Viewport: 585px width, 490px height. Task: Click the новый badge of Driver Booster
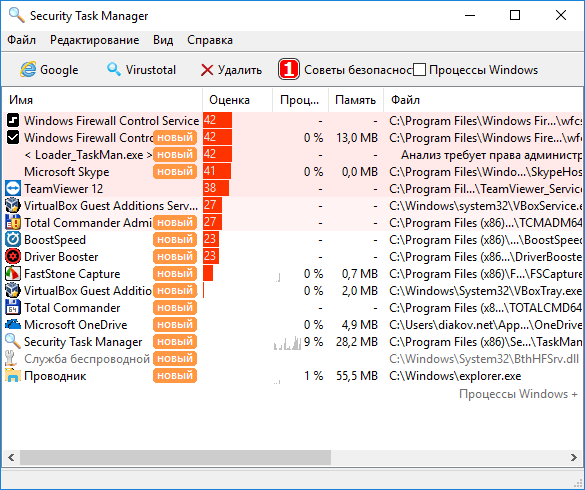(x=175, y=256)
